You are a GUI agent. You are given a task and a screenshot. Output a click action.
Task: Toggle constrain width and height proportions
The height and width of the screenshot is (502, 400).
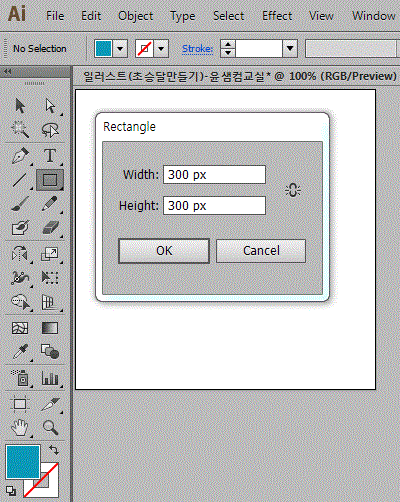[x=293, y=190]
